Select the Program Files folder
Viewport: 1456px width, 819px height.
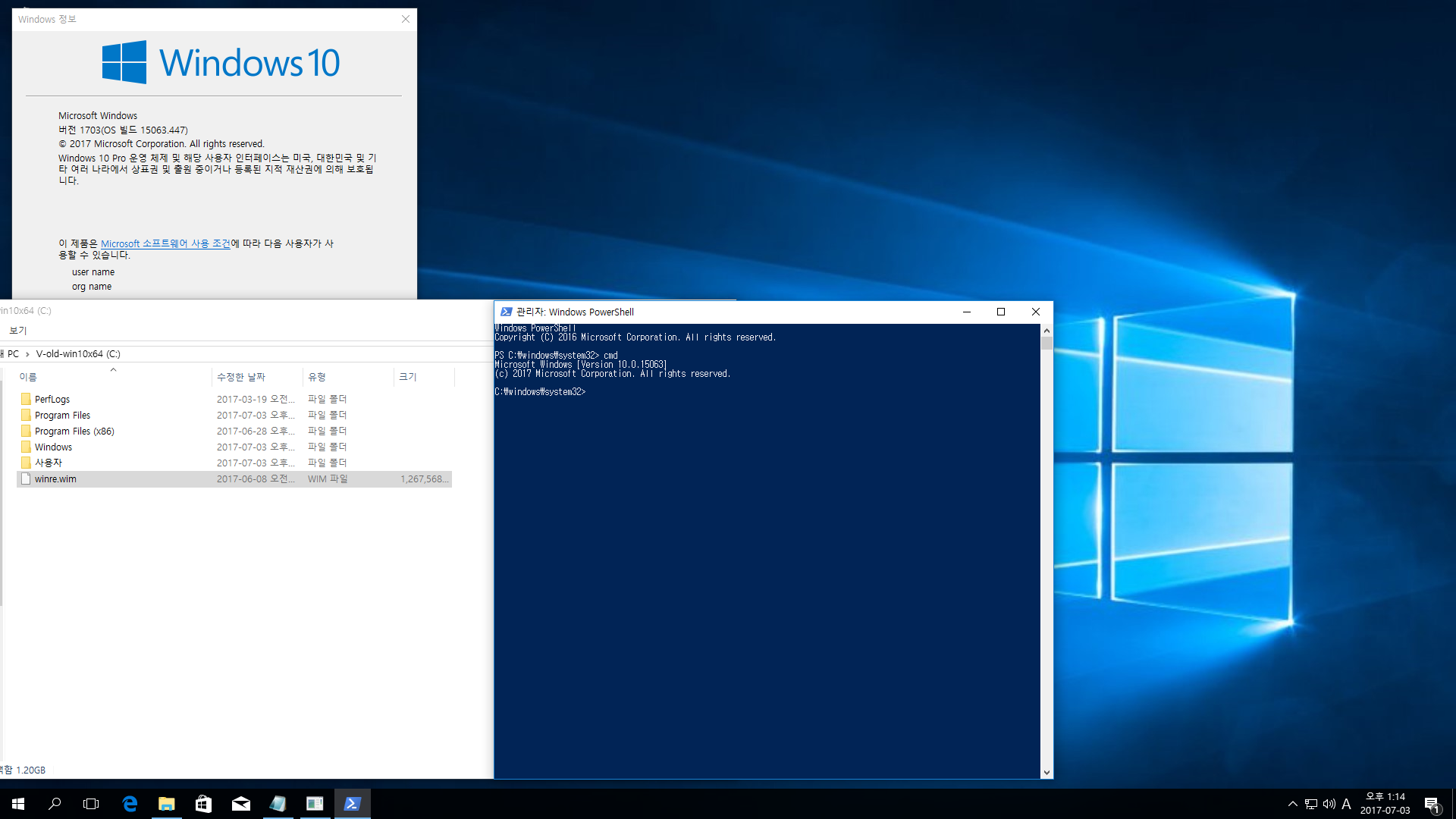pos(234,415)
